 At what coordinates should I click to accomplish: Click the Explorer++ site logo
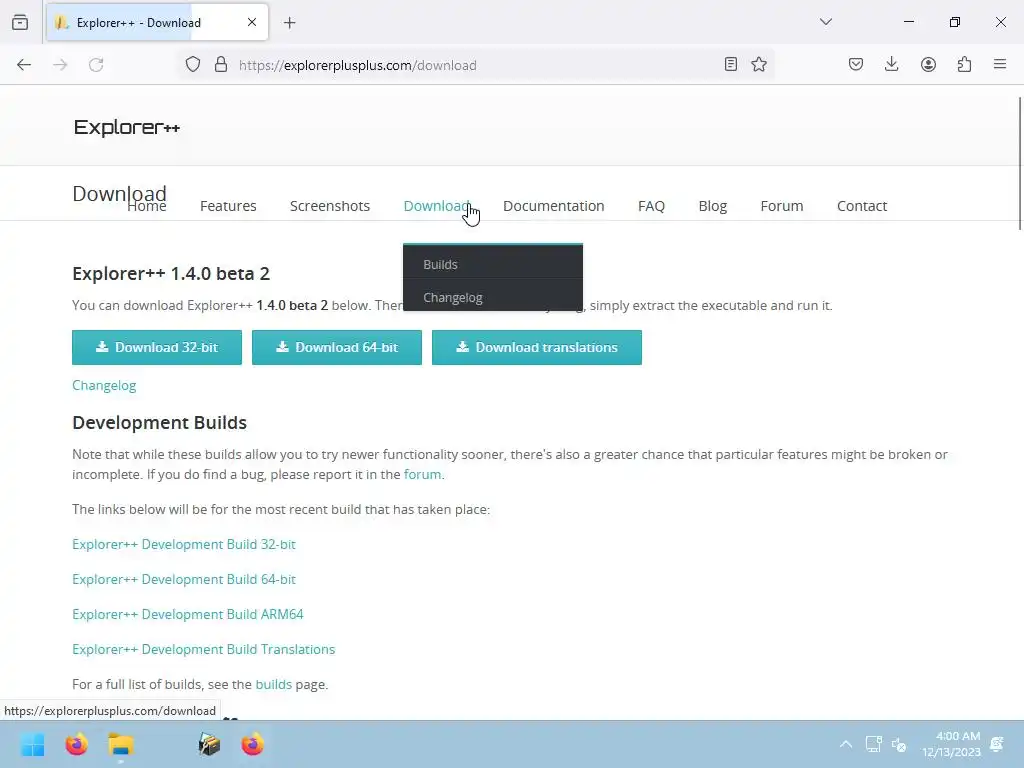tap(127, 127)
